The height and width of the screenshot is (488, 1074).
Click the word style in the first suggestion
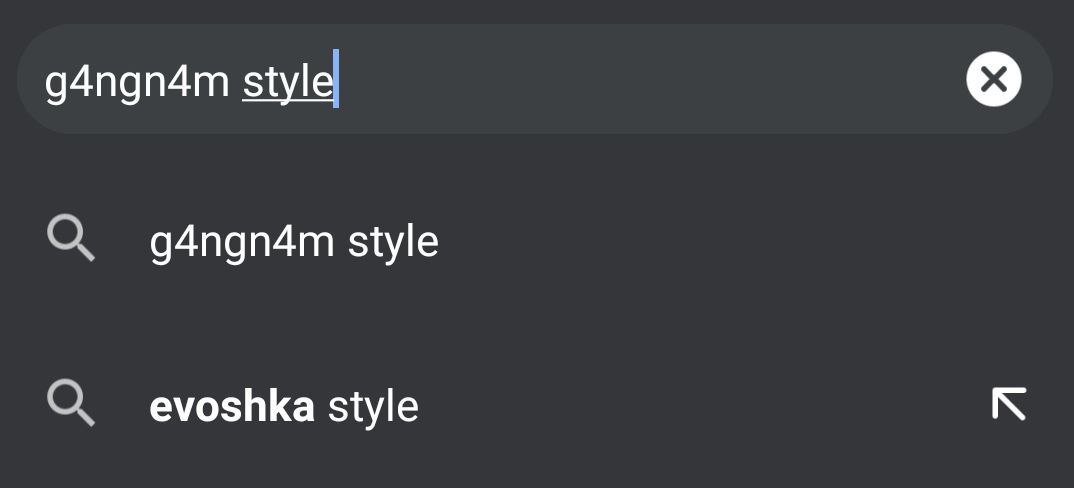pos(393,242)
